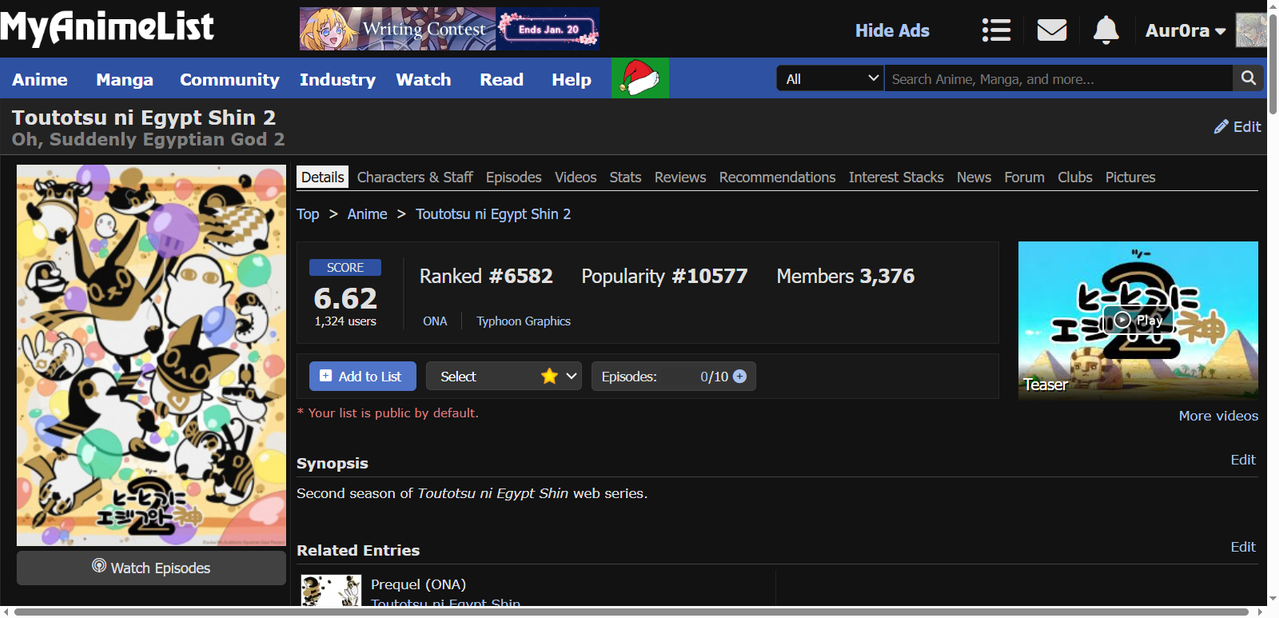Switch to the Reviews tab
Viewport: 1279px width, 618px height.
[680, 177]
